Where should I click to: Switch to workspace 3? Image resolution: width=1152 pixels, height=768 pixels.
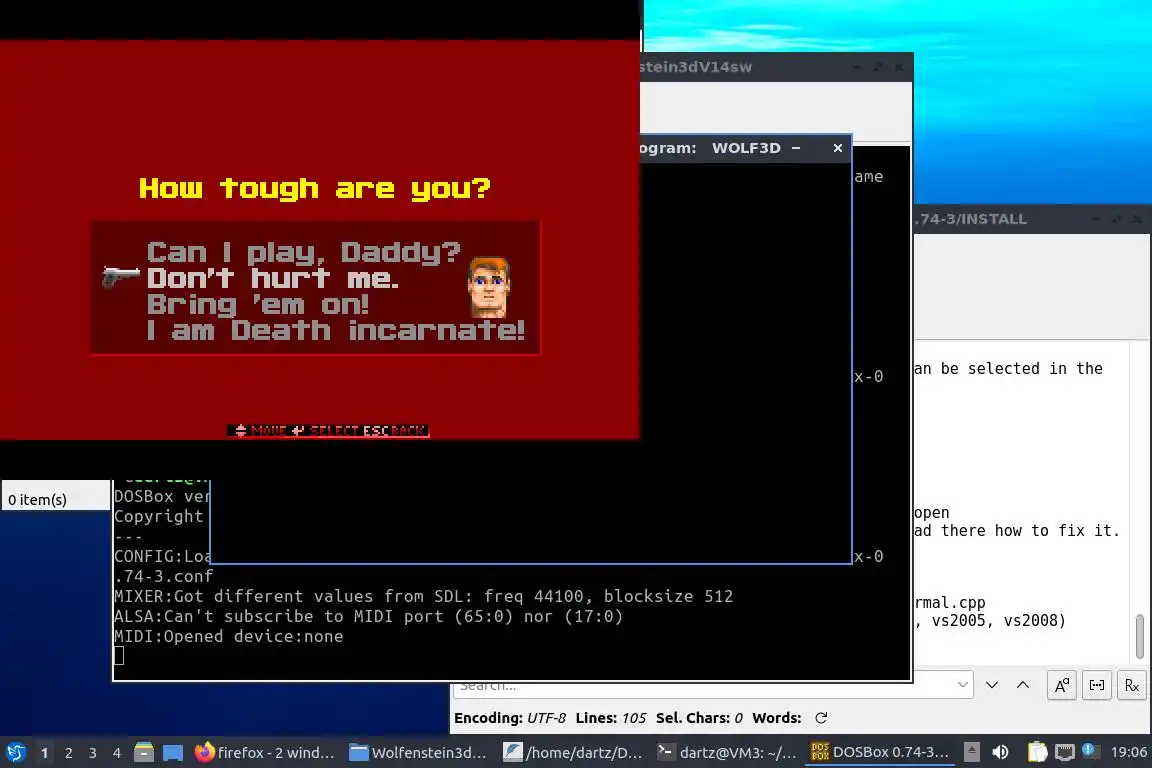(x=93, y=753)
